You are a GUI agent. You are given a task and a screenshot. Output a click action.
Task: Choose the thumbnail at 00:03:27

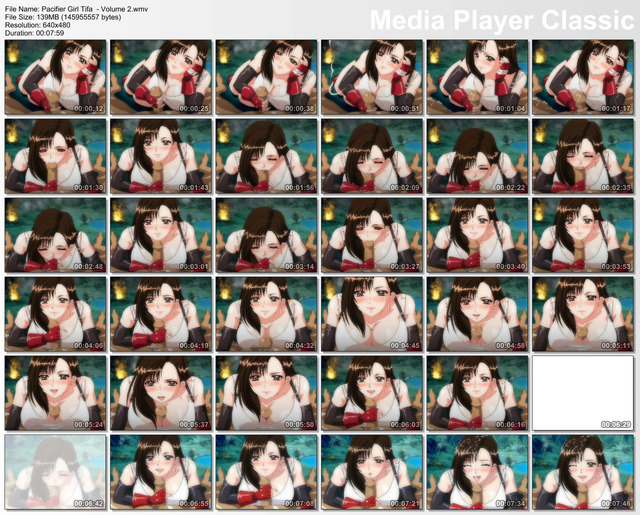click(x=372, y=235)
